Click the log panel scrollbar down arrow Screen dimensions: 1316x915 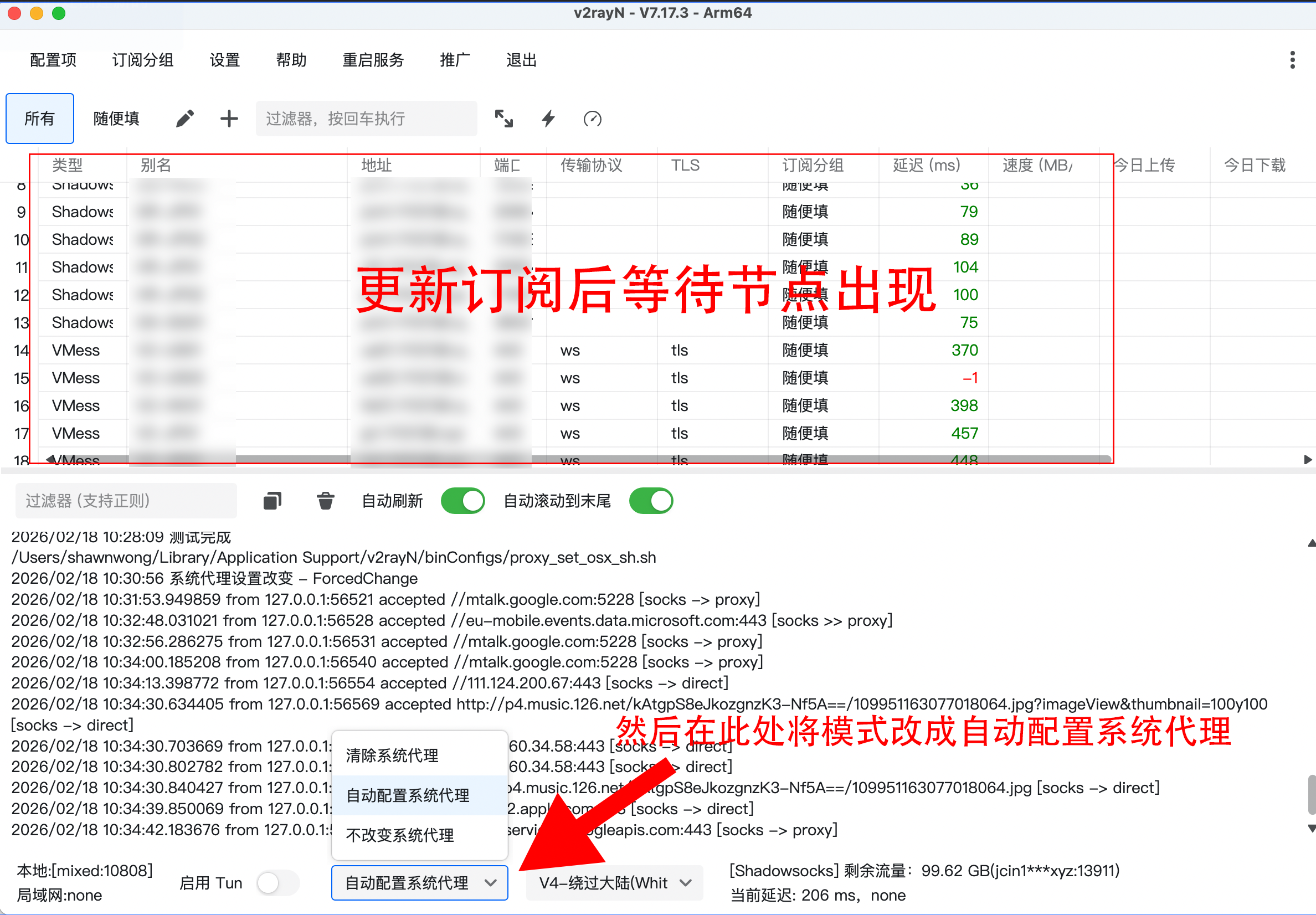pos(1311,829)
